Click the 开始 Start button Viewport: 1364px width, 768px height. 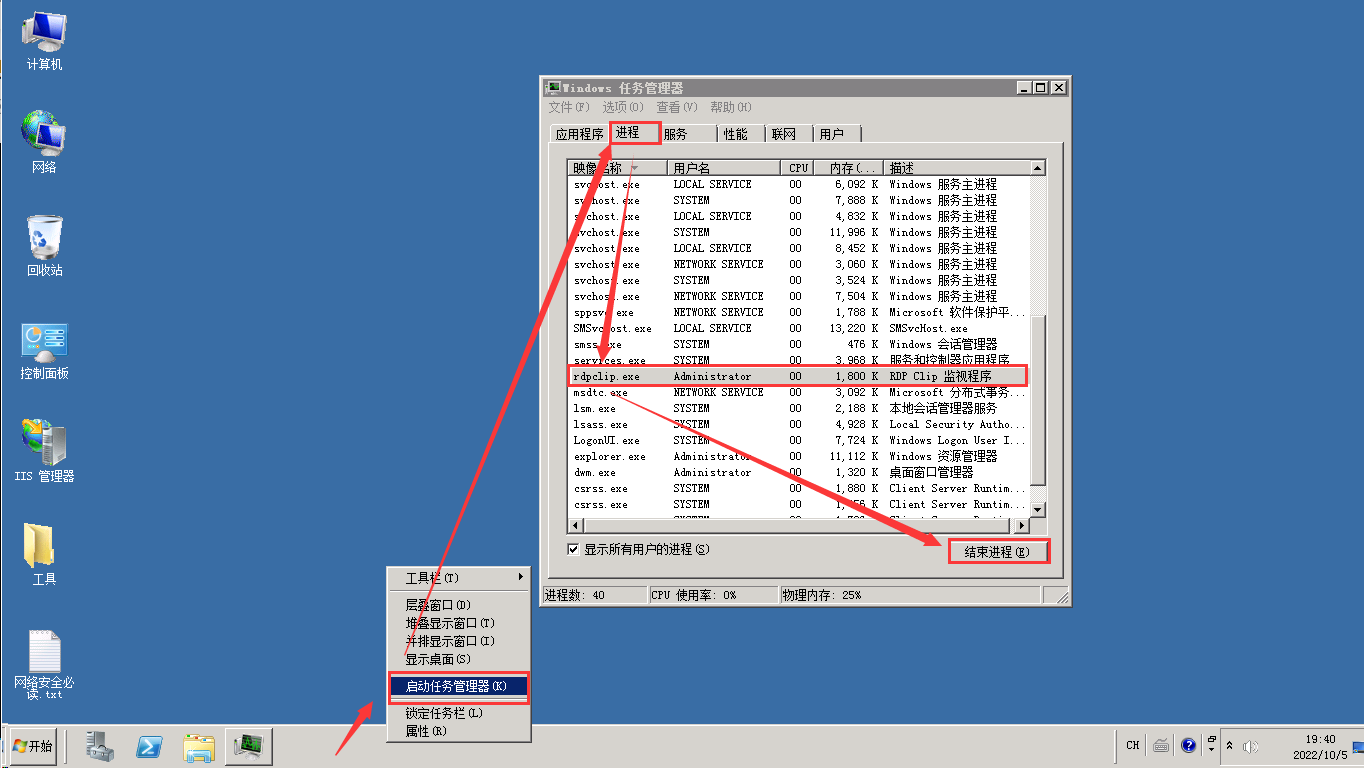pos(33,746)
